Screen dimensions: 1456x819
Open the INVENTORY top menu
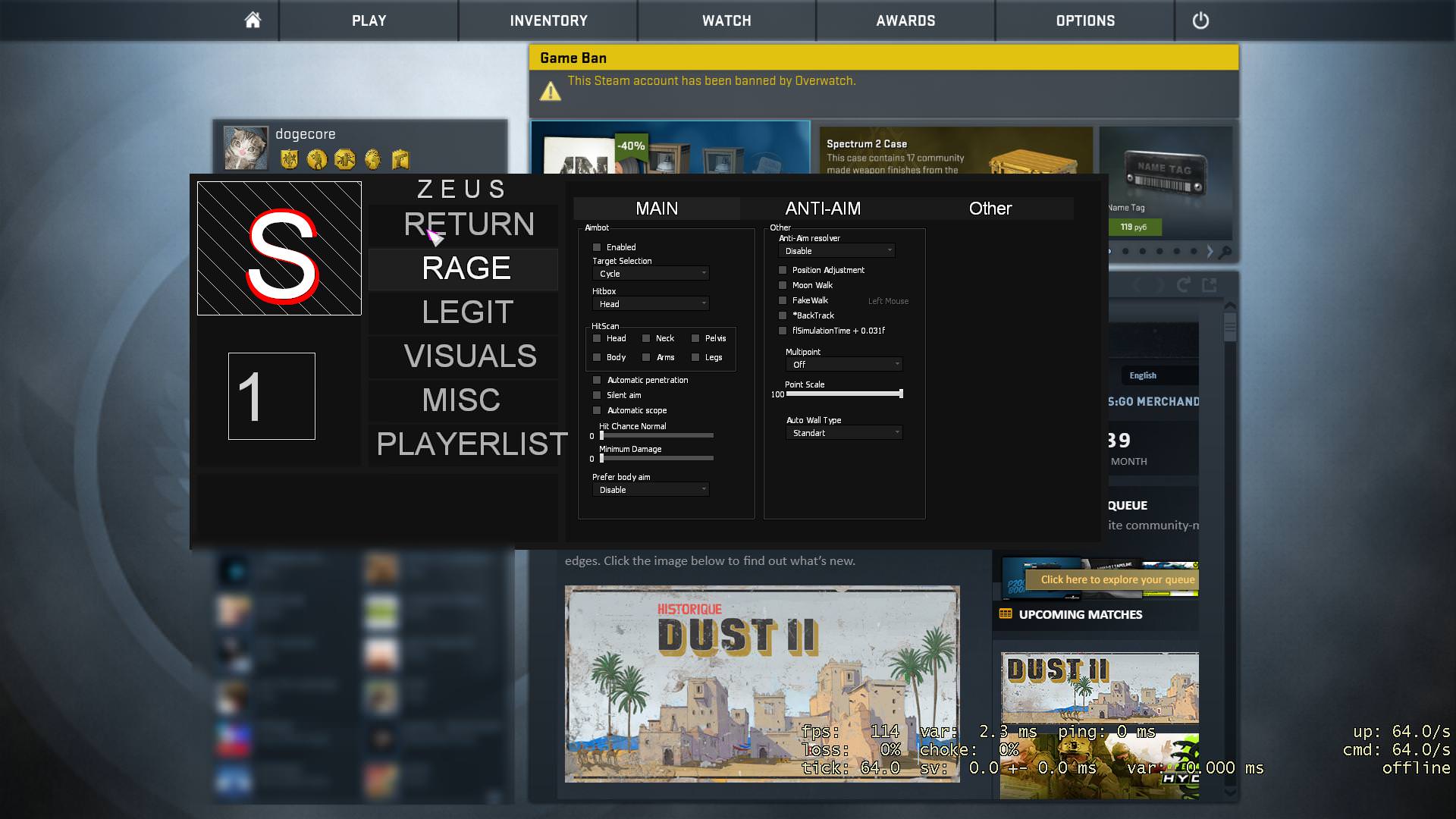(548, 20)
